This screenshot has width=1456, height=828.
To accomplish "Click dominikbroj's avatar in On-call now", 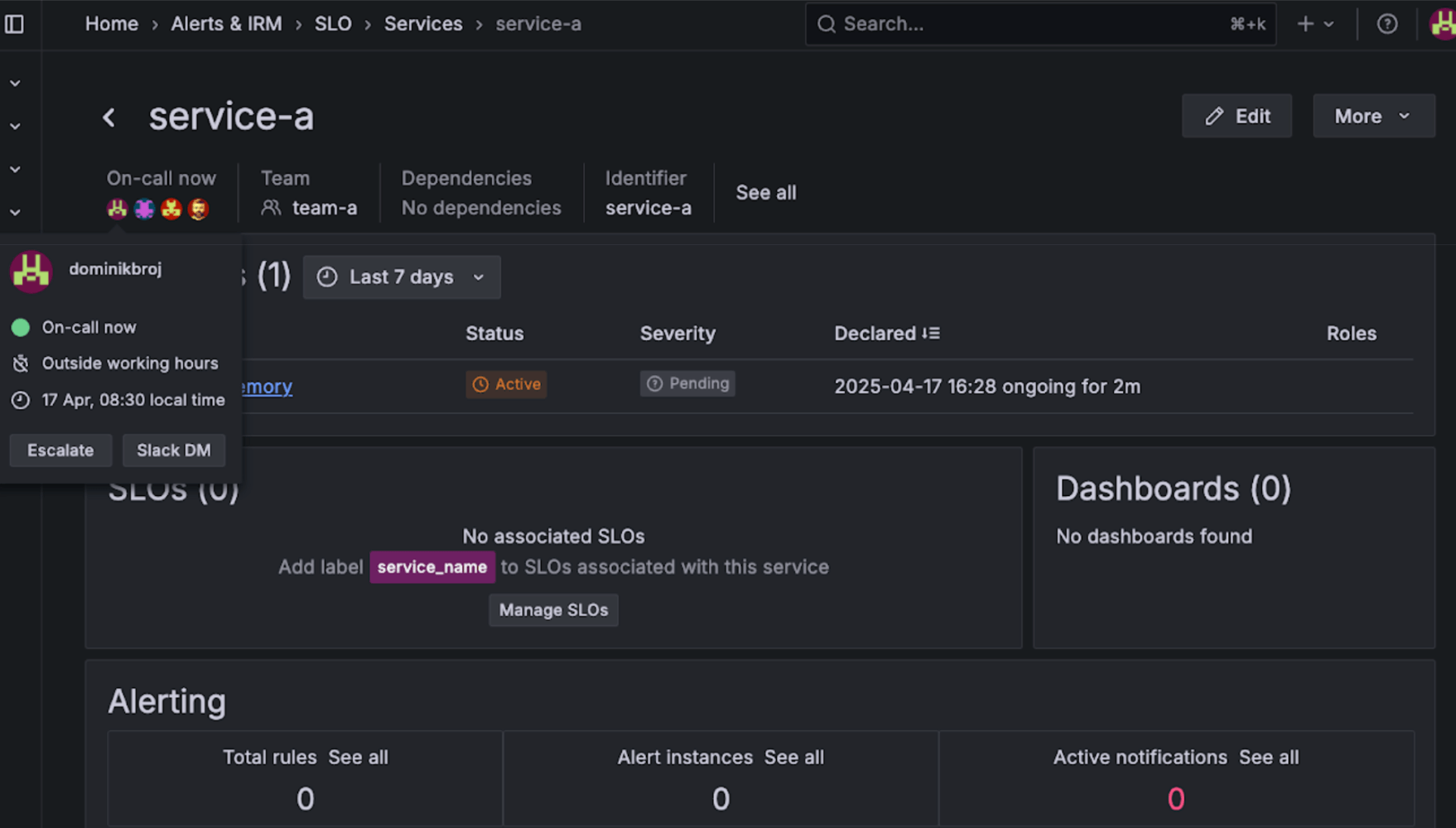I will pos(116,209).
